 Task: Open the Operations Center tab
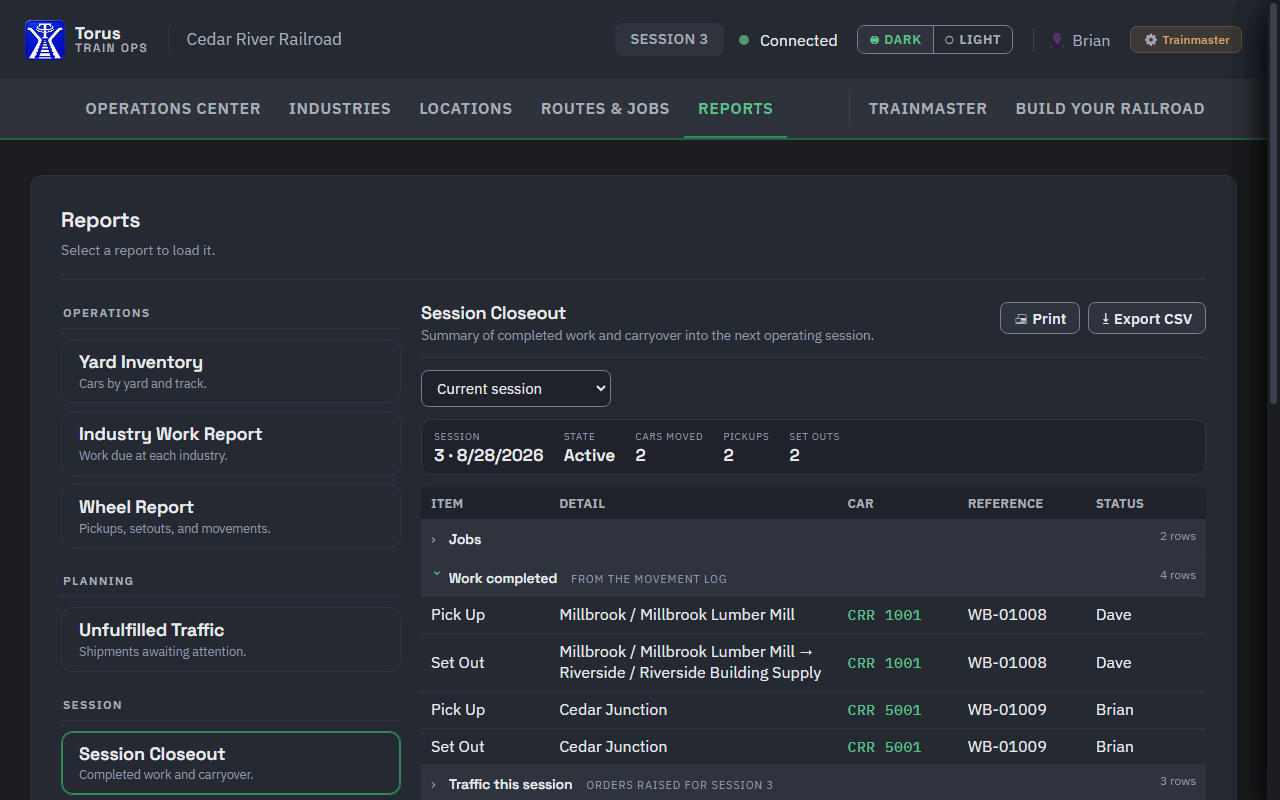tap(173, 108)
